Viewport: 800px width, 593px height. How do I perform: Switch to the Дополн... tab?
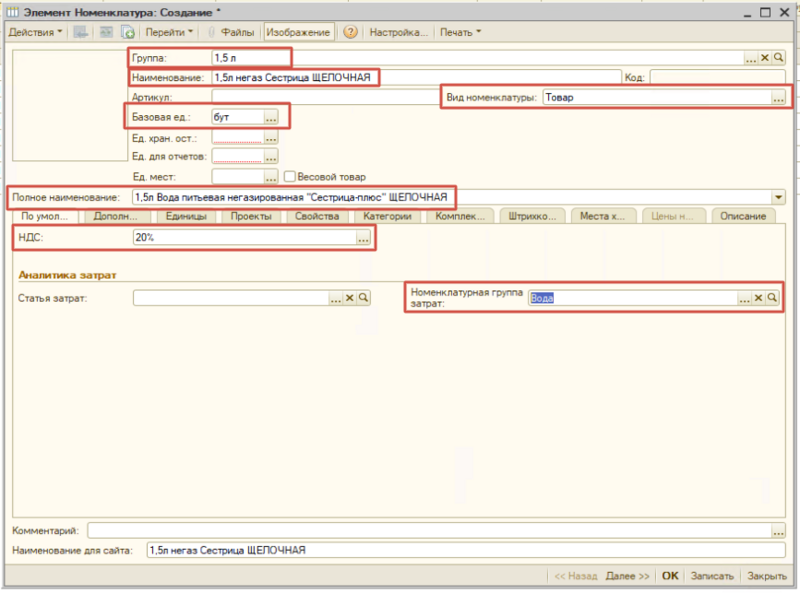coord(115,216)
